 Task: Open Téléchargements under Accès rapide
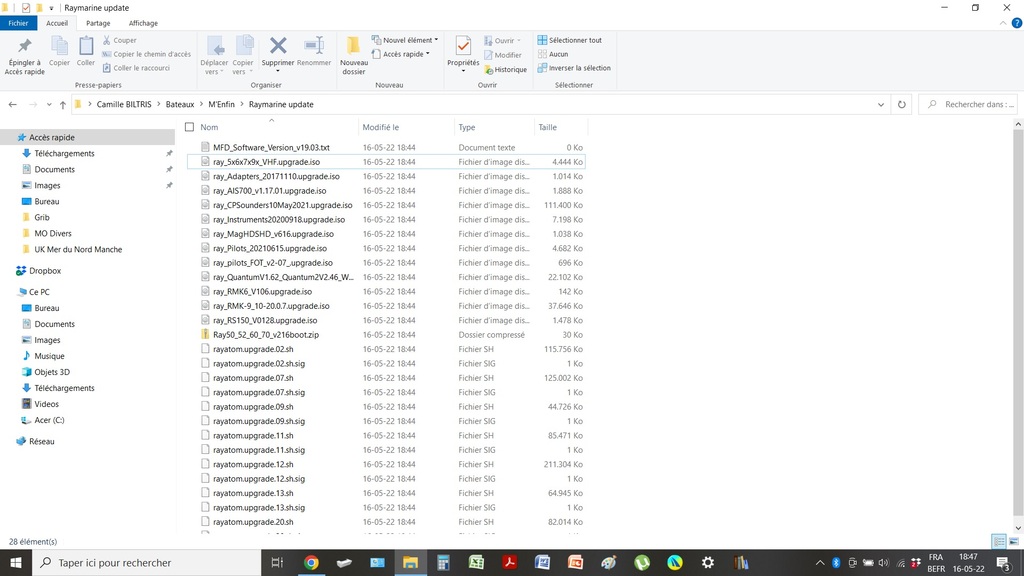(x=64, y=153)
